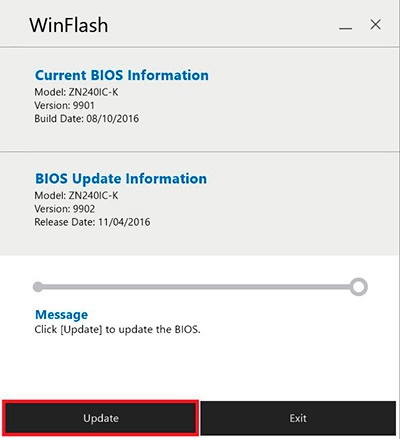
Task: Click the update Model: ZN240IC-K line
Action: click(x=76, y=195)
